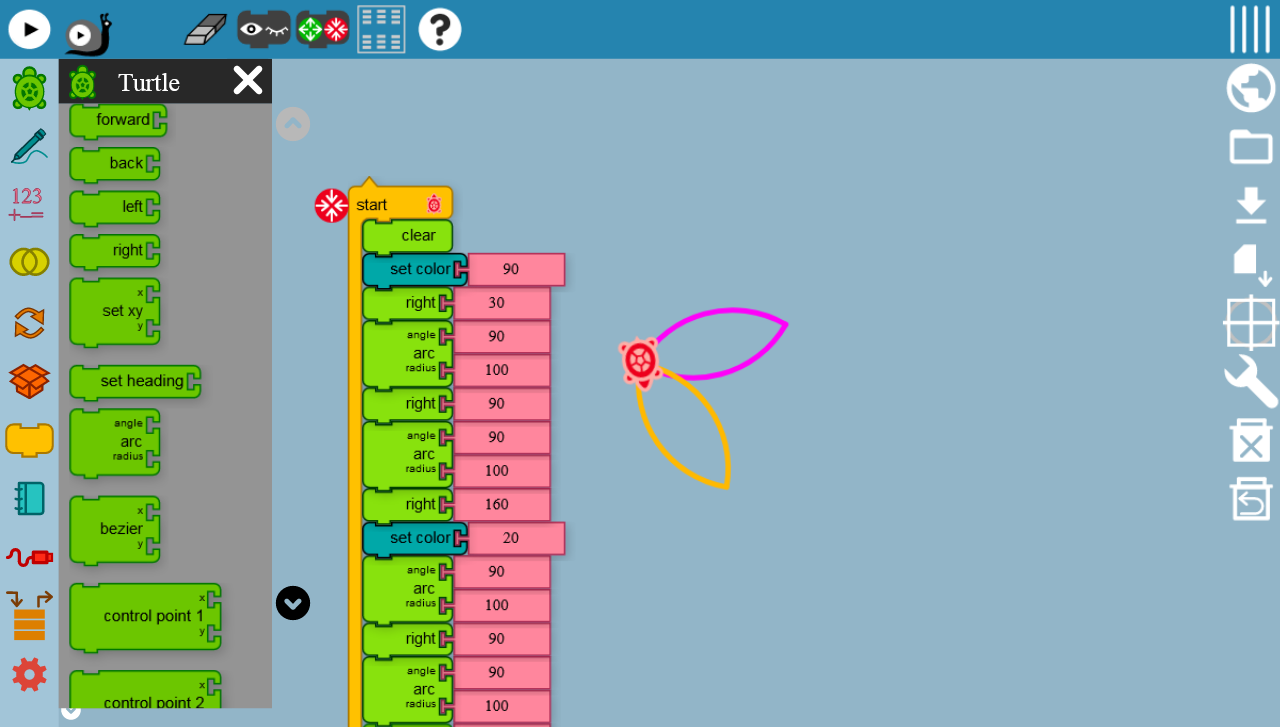Collapse the palette upward with the chevron
This screenshot has height=727, width=1280.
[292, 123]
